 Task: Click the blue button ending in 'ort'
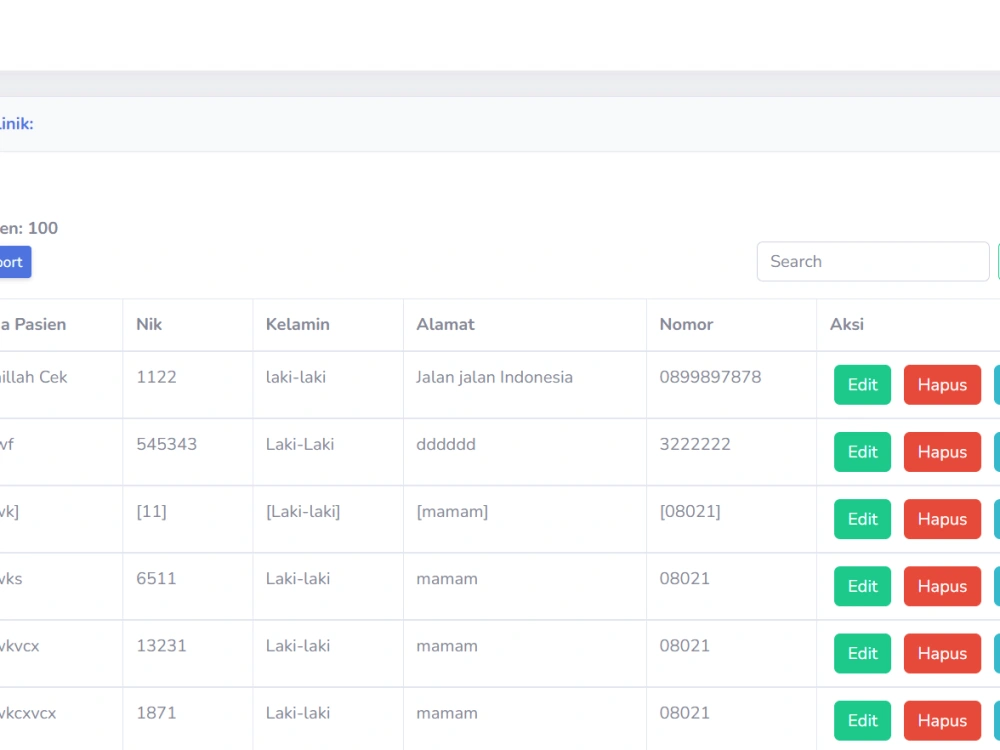(14, 262)
